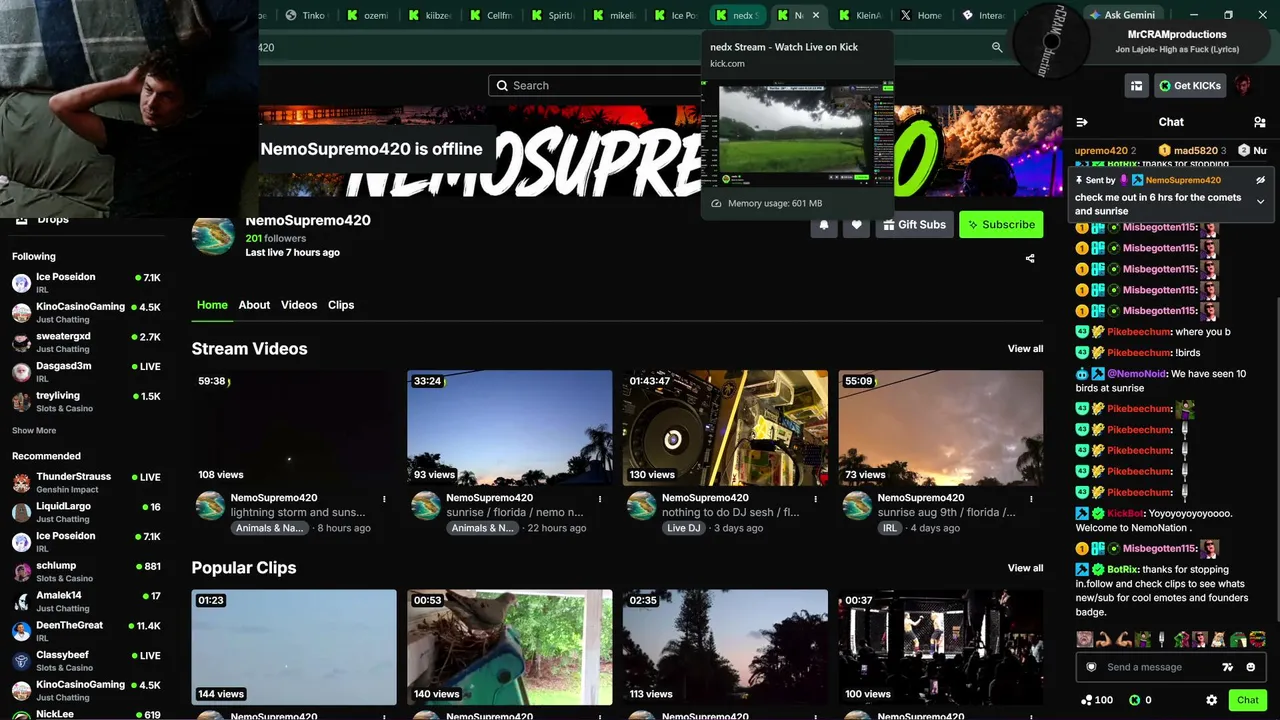Open the 33:24 sunrise video thumbnail
Screen dimensions: 1280x720
click(510, 428)
